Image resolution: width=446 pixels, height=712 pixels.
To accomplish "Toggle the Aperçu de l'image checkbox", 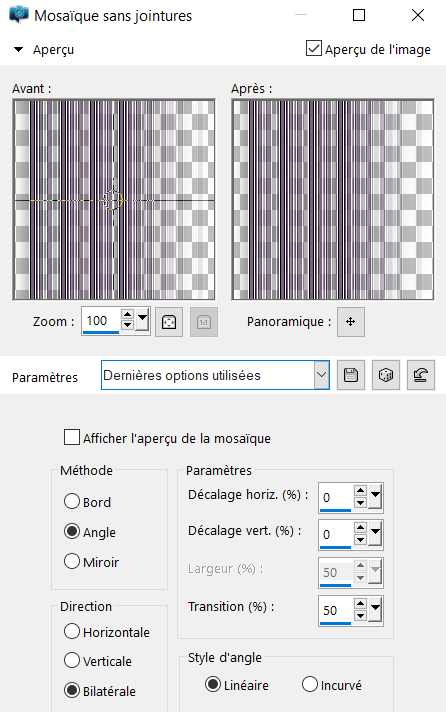I will [313, 48].
